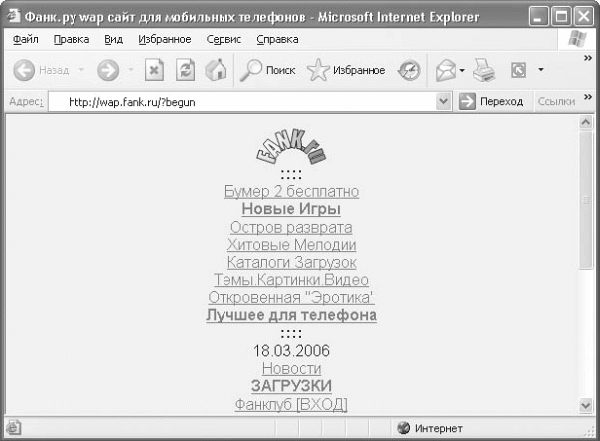Minimize the Internet Explorer window
The width and height of the screenshot is (600, 441).
pyautogui.click(x=539, y=17)
